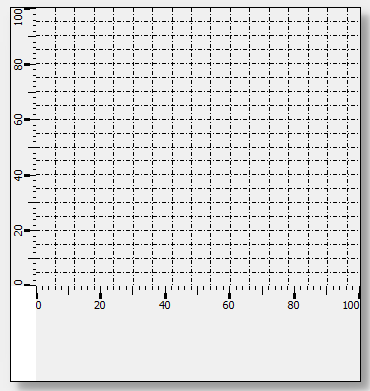The image size is (370, 391).
Task: Click the y-axis label 100
Action: click(17, 17)
